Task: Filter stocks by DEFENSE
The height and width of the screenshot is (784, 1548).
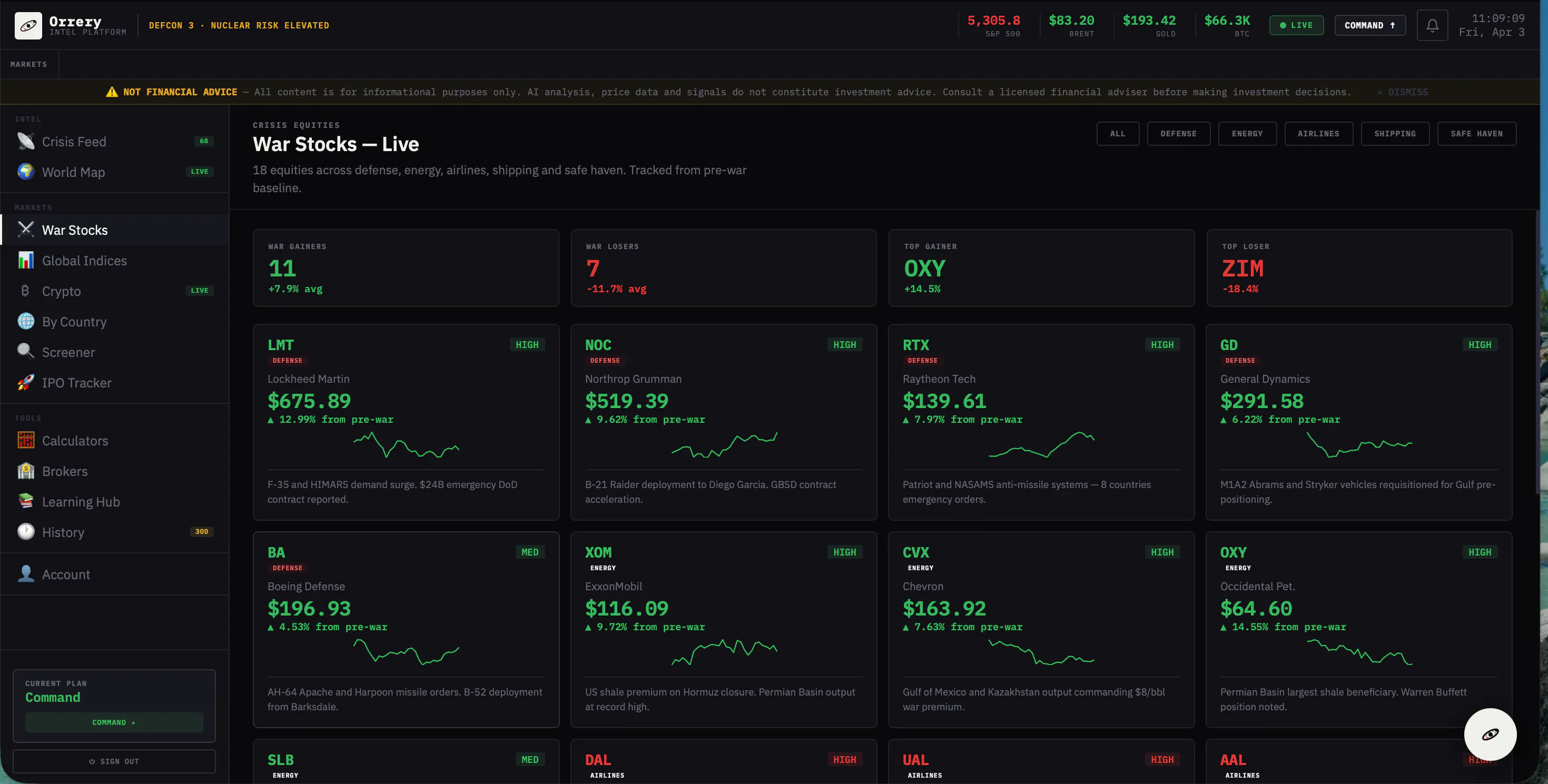Action: [1178, 134]
